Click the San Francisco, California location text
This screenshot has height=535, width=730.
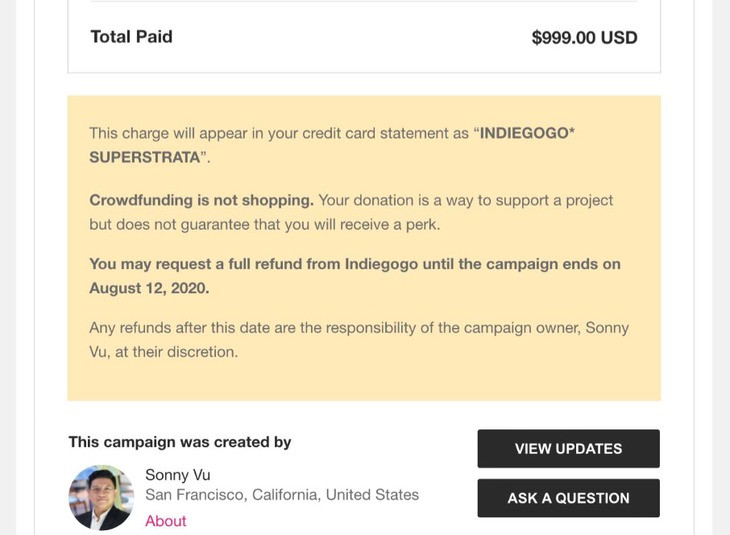[282, 495]
